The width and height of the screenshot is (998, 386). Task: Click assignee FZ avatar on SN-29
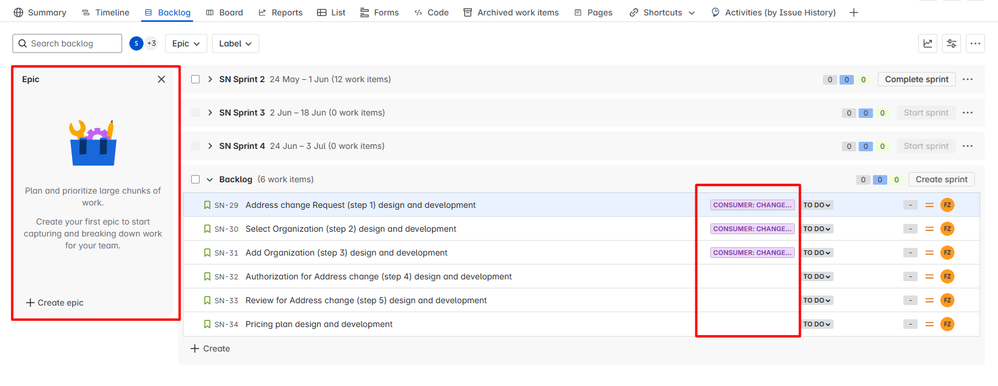947,205
